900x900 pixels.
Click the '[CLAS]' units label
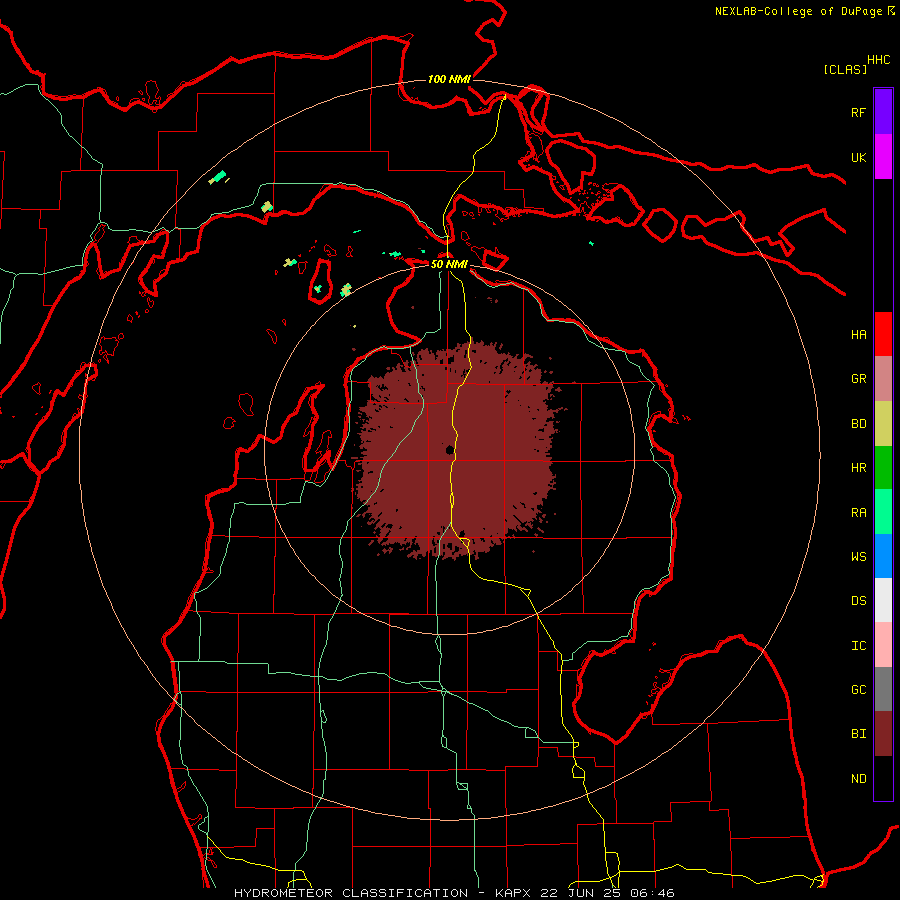(845, 69)
